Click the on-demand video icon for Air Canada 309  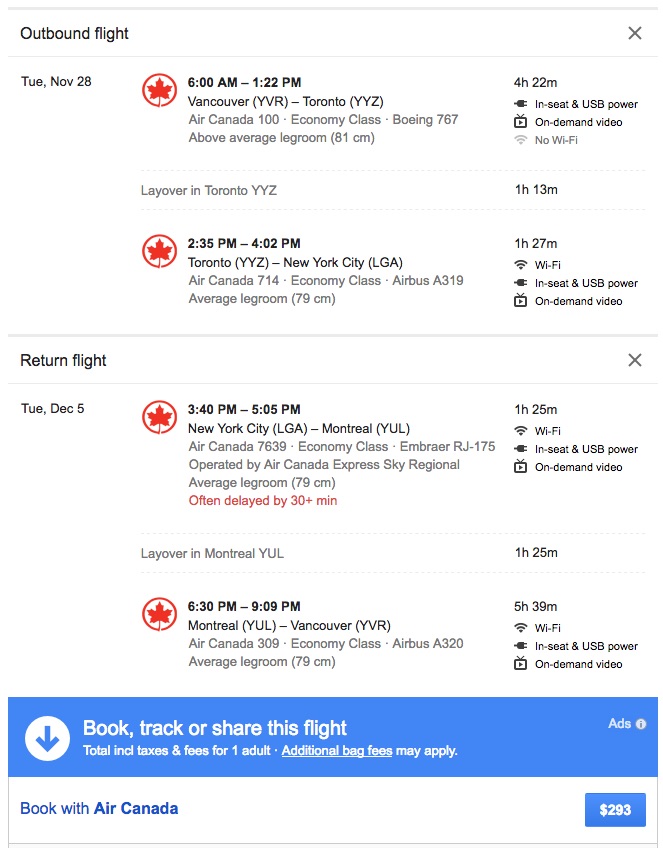520,664
